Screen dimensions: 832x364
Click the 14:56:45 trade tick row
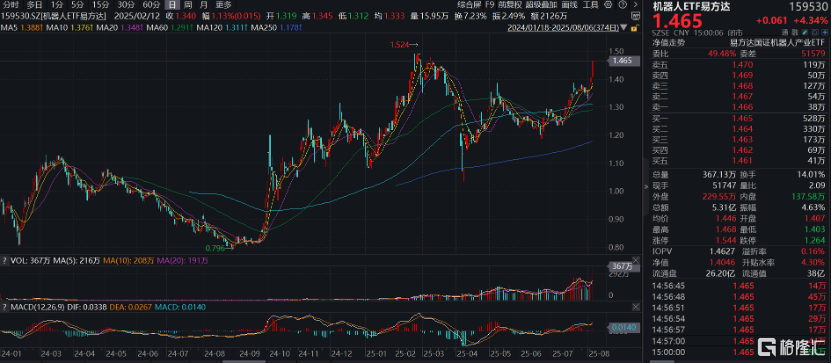739,285
